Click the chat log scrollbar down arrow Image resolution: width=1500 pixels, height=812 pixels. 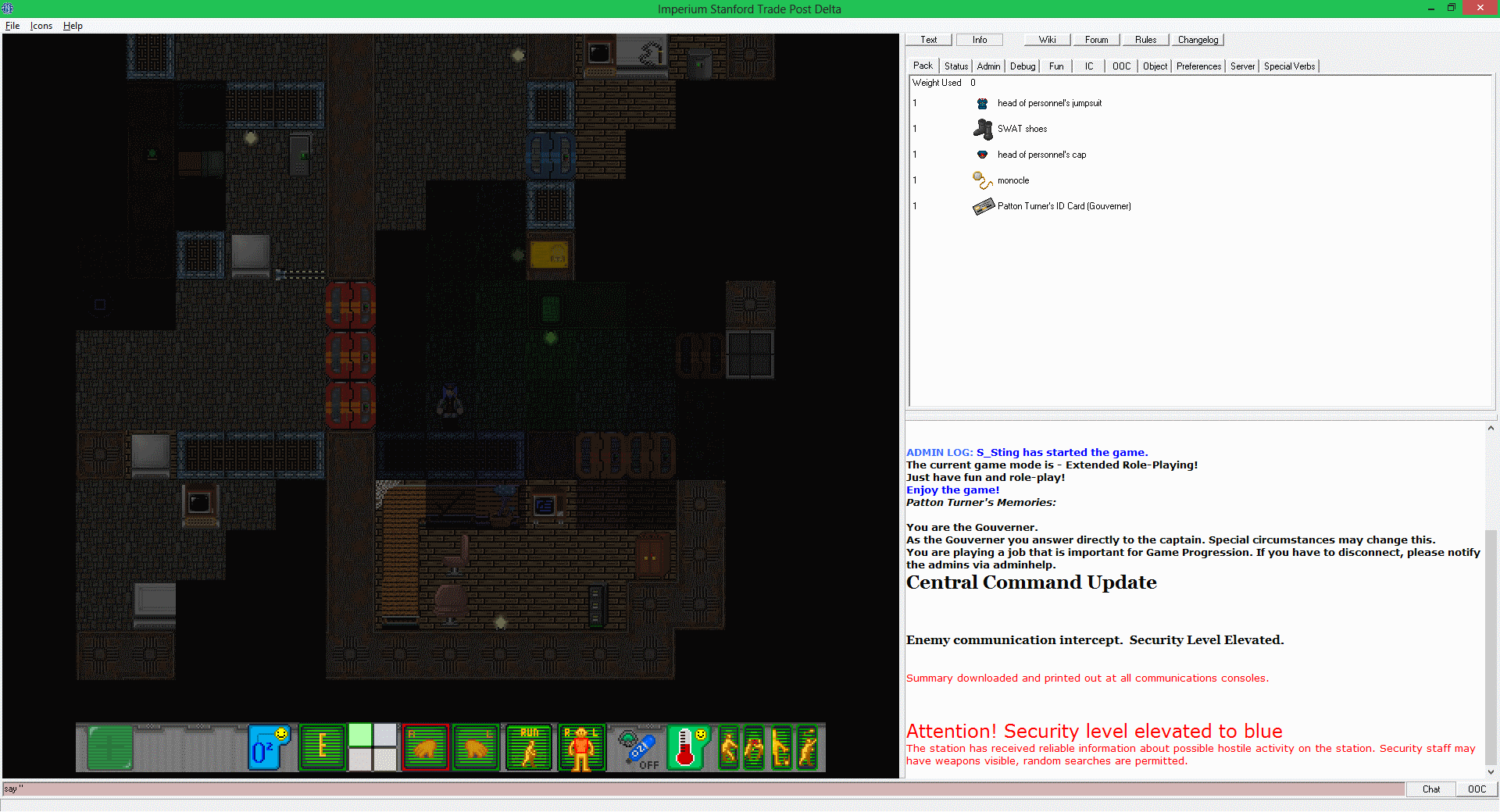[x=1491, y=771]
